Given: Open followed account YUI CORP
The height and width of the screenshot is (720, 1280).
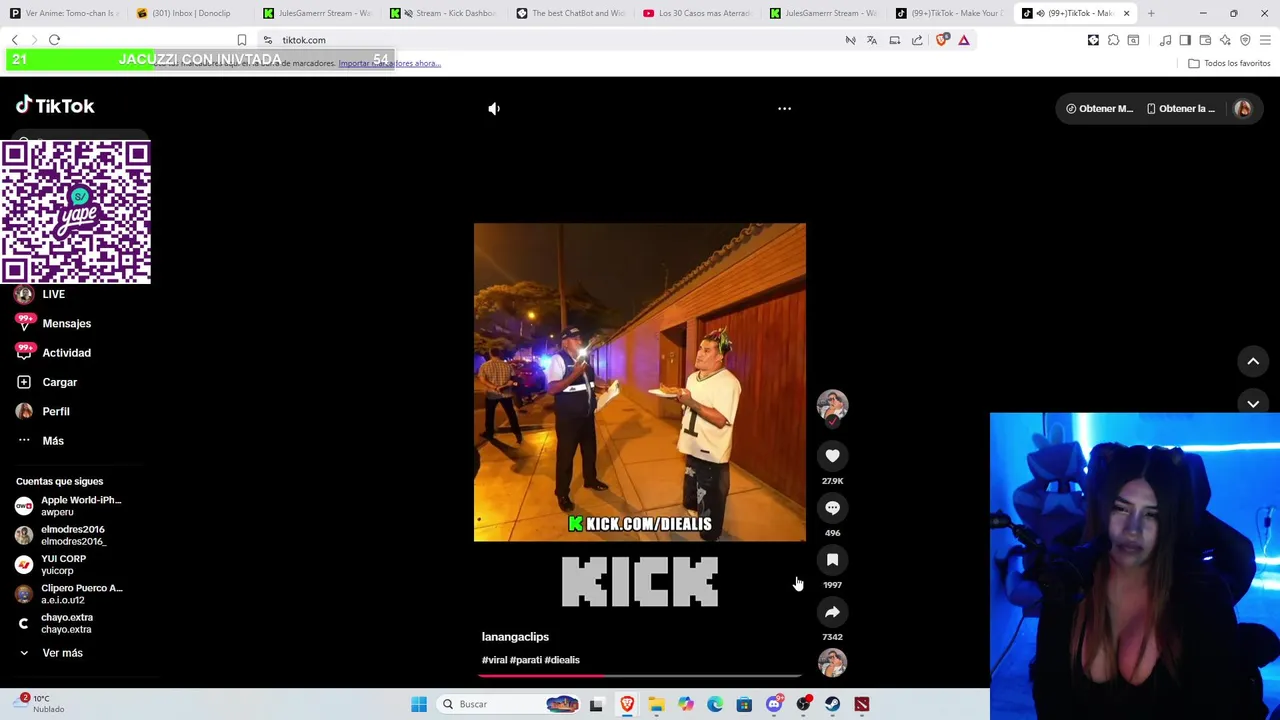Looking at the screenshot, I should pos(52,565).
